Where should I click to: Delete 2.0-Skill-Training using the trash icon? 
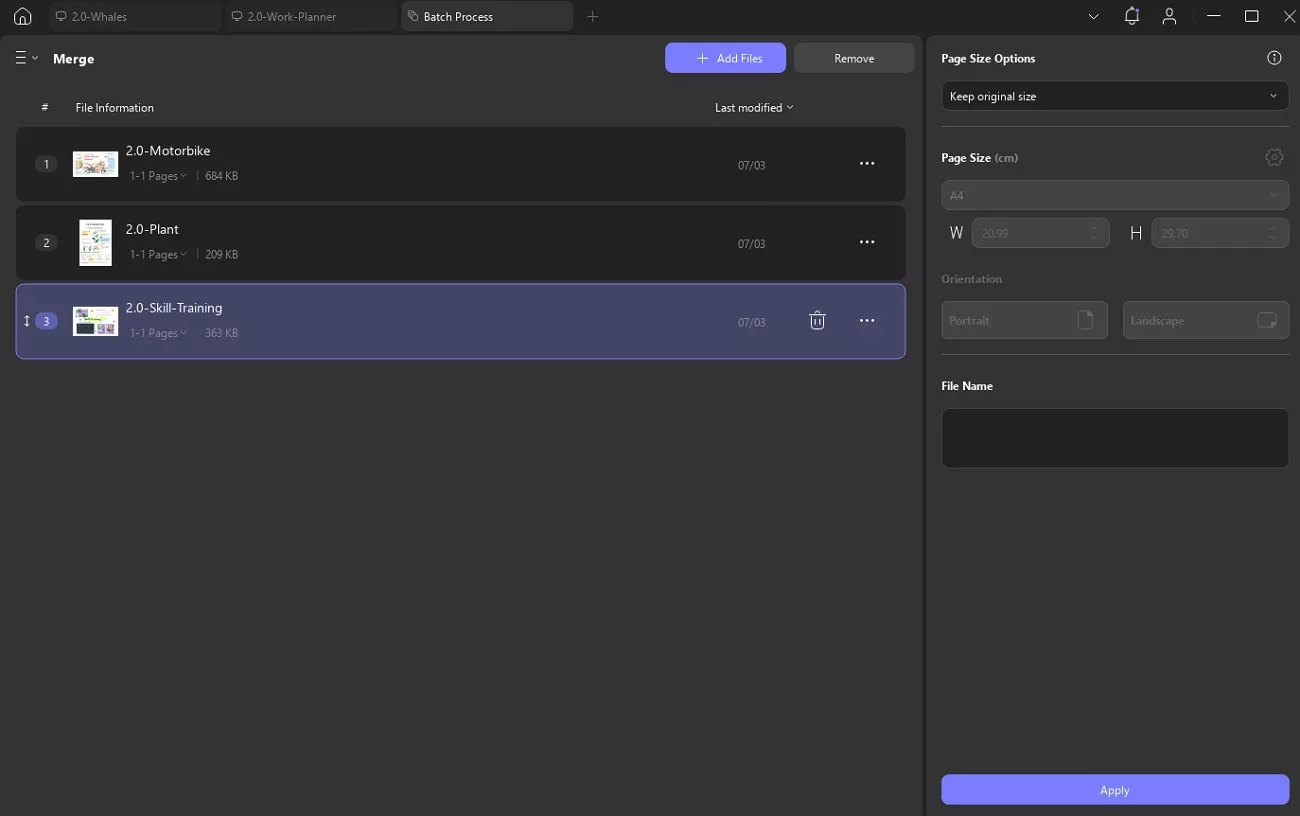817,321
